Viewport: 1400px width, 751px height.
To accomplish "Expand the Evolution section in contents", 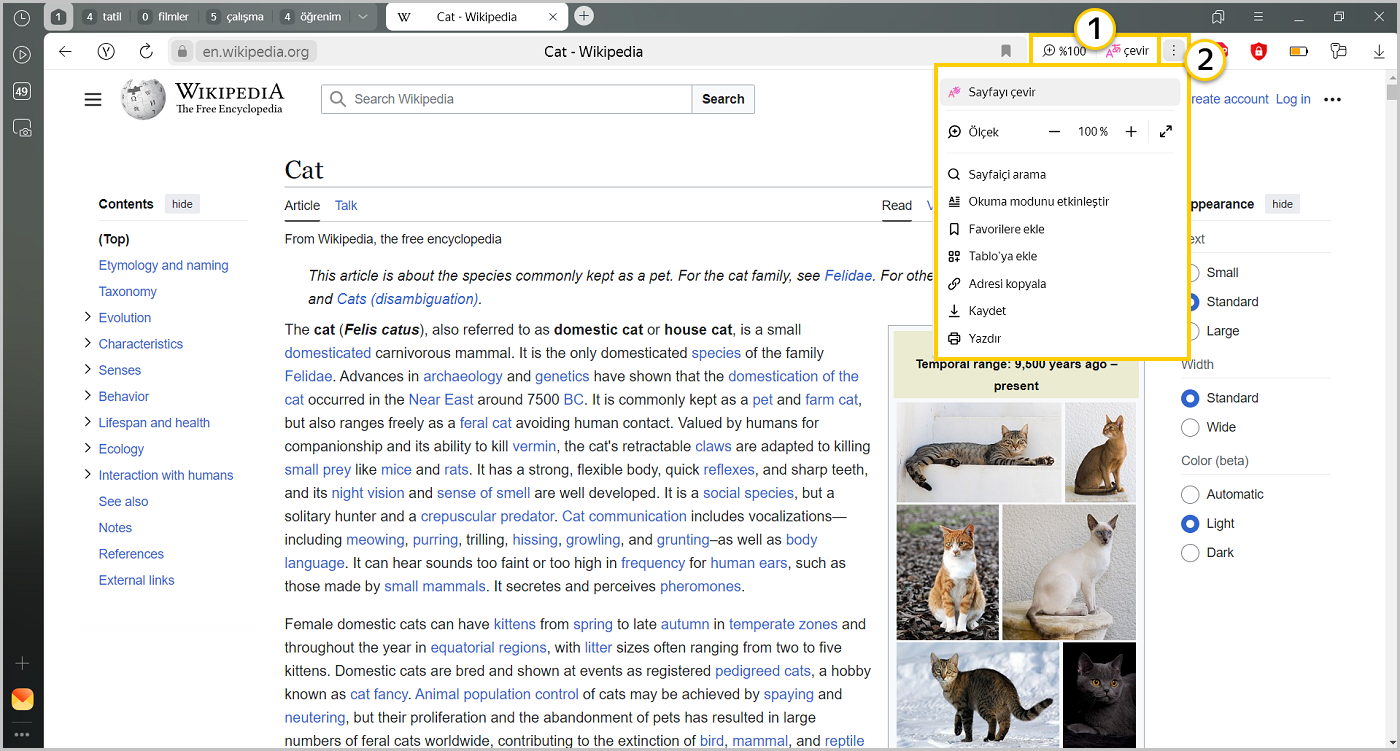I will pos(88,318).
